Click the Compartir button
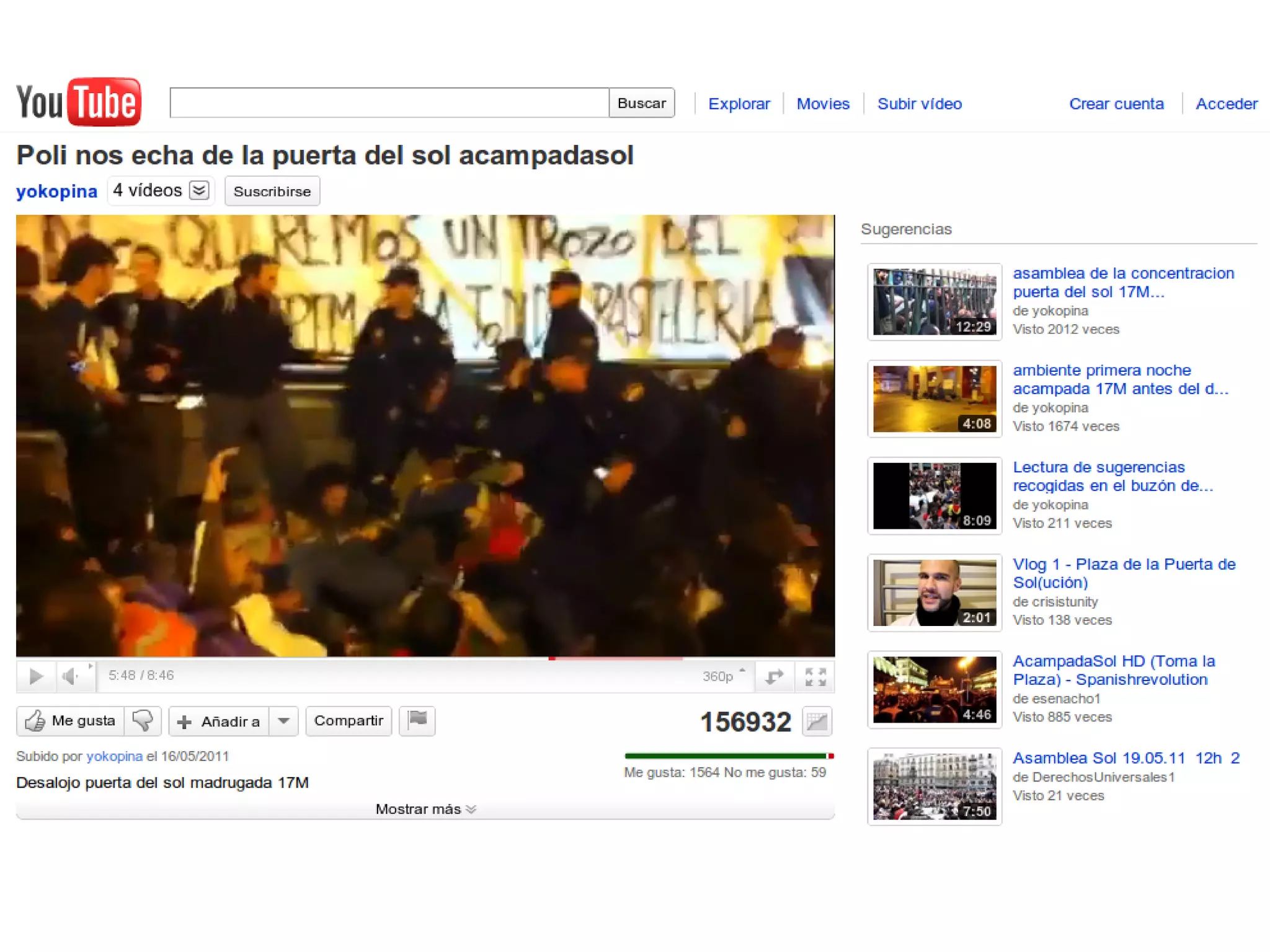 [x=349, y=721]
